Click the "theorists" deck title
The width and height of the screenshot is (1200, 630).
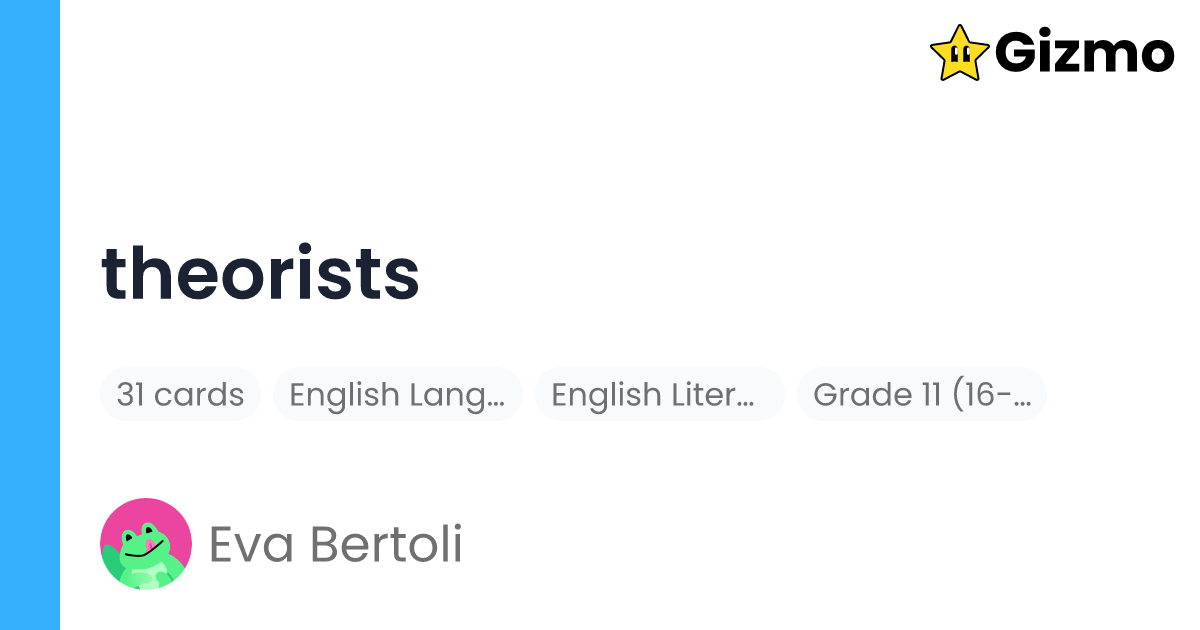tap(261, 273)
